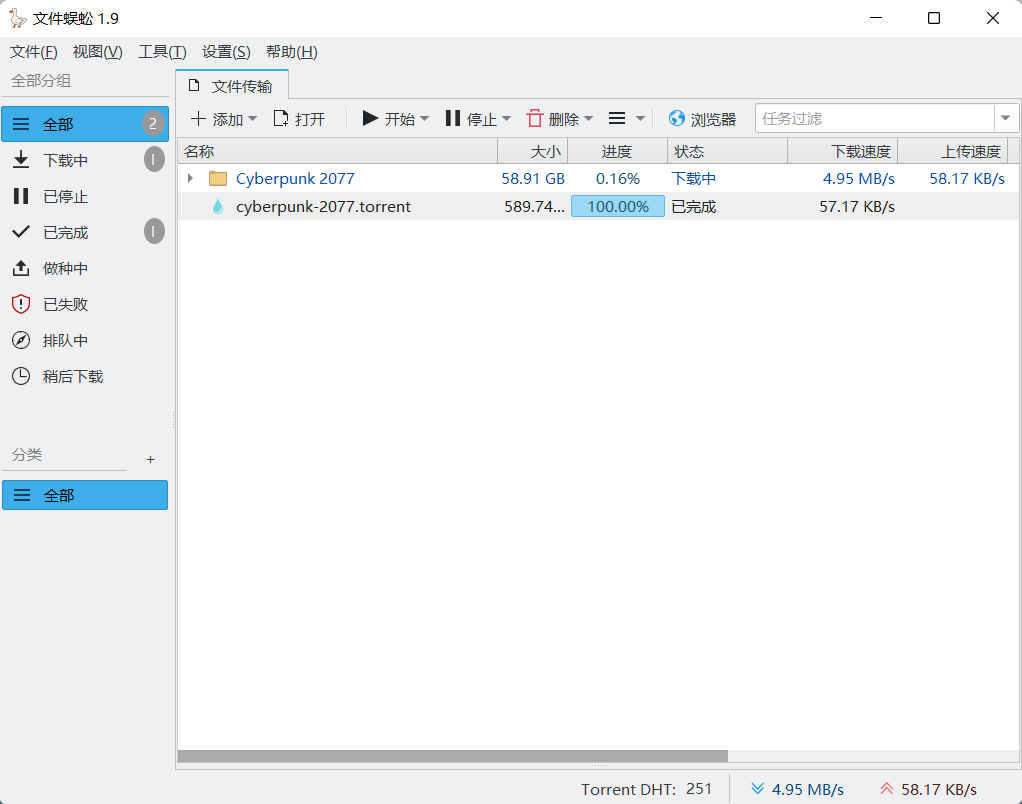Add a new category with plus button
Viewport: 1022px width, 804px height.
[x=151, y=459]
